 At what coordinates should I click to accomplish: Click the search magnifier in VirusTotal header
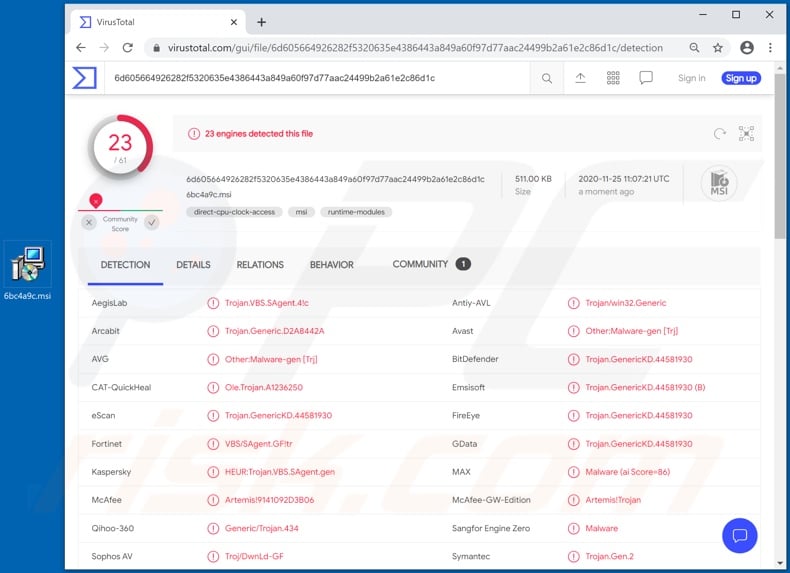pos(547,78)
